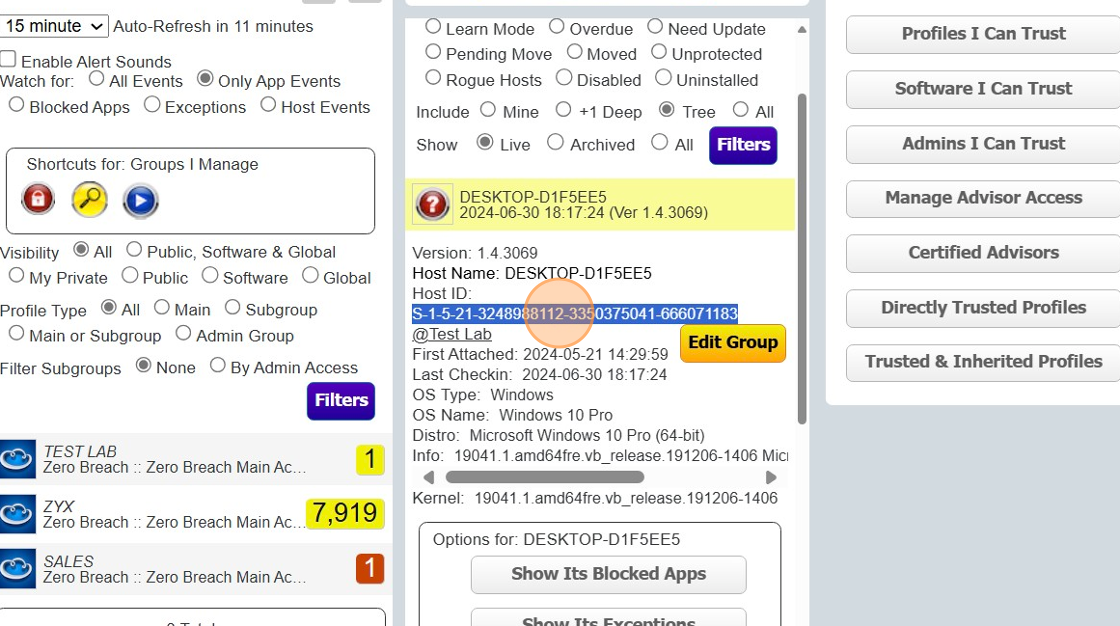Open the magnifying glass search shortcut

pos(89,200)
